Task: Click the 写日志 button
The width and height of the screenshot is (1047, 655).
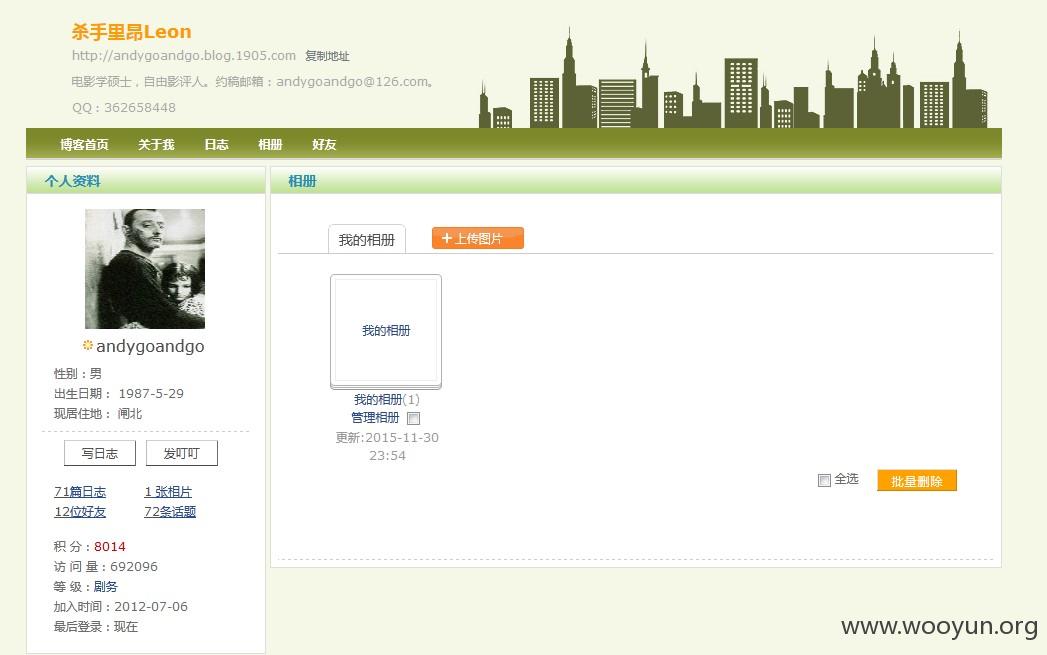Action: (100, 453)
